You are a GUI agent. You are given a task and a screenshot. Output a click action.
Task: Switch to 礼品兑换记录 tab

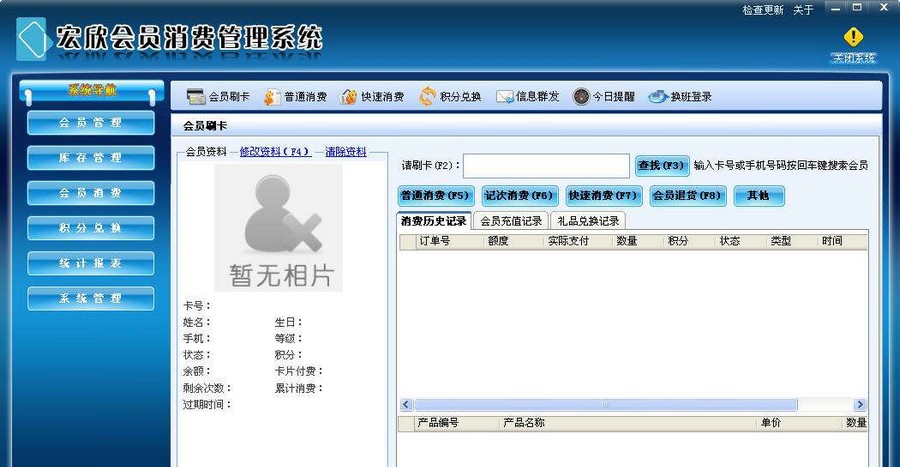pos(588,221)
